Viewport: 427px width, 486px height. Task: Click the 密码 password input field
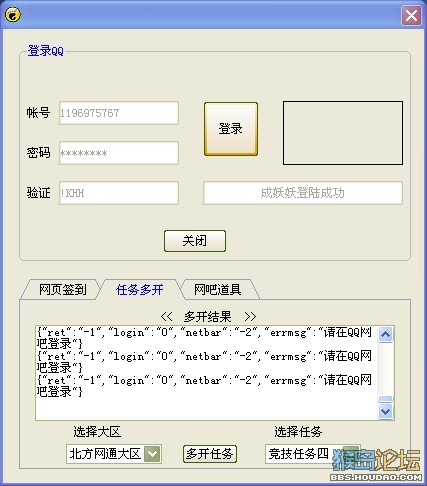(119, 153)
